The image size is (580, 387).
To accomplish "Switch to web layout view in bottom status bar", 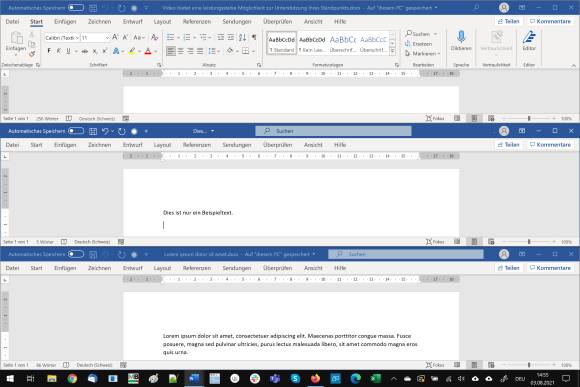I will click(491, 365).
